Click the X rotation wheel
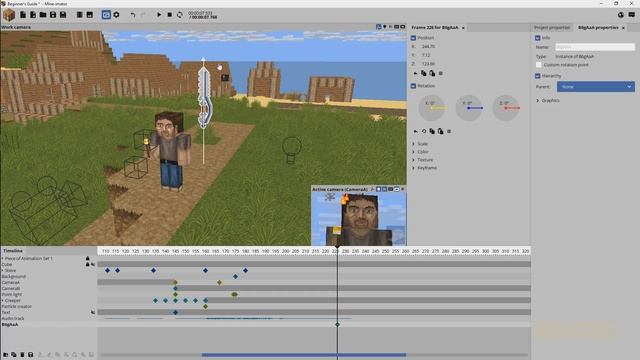Viewport: 640px width, 360px height. [x=431, y=108]
